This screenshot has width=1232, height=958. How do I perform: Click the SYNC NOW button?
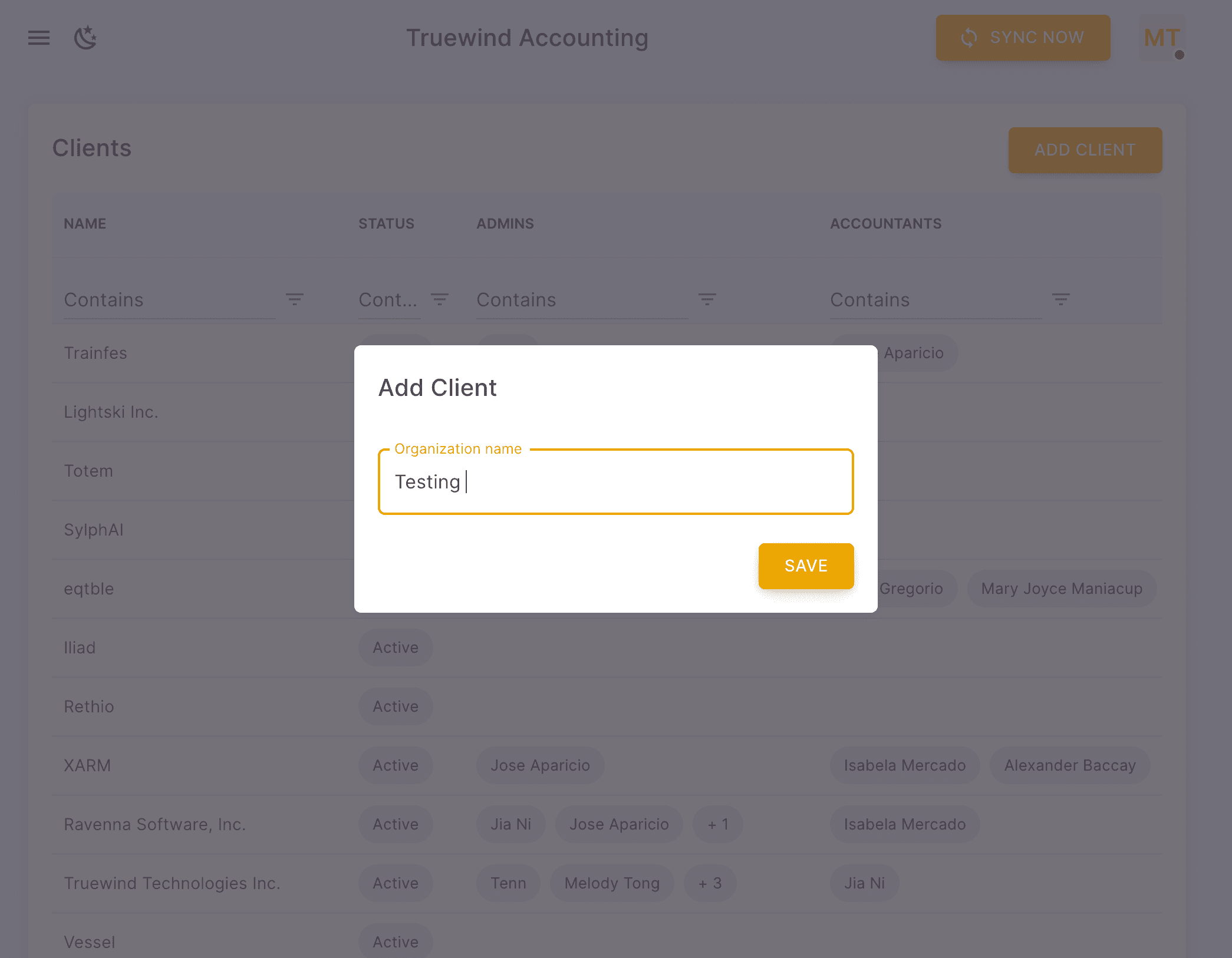click(x=1023, y=38)
